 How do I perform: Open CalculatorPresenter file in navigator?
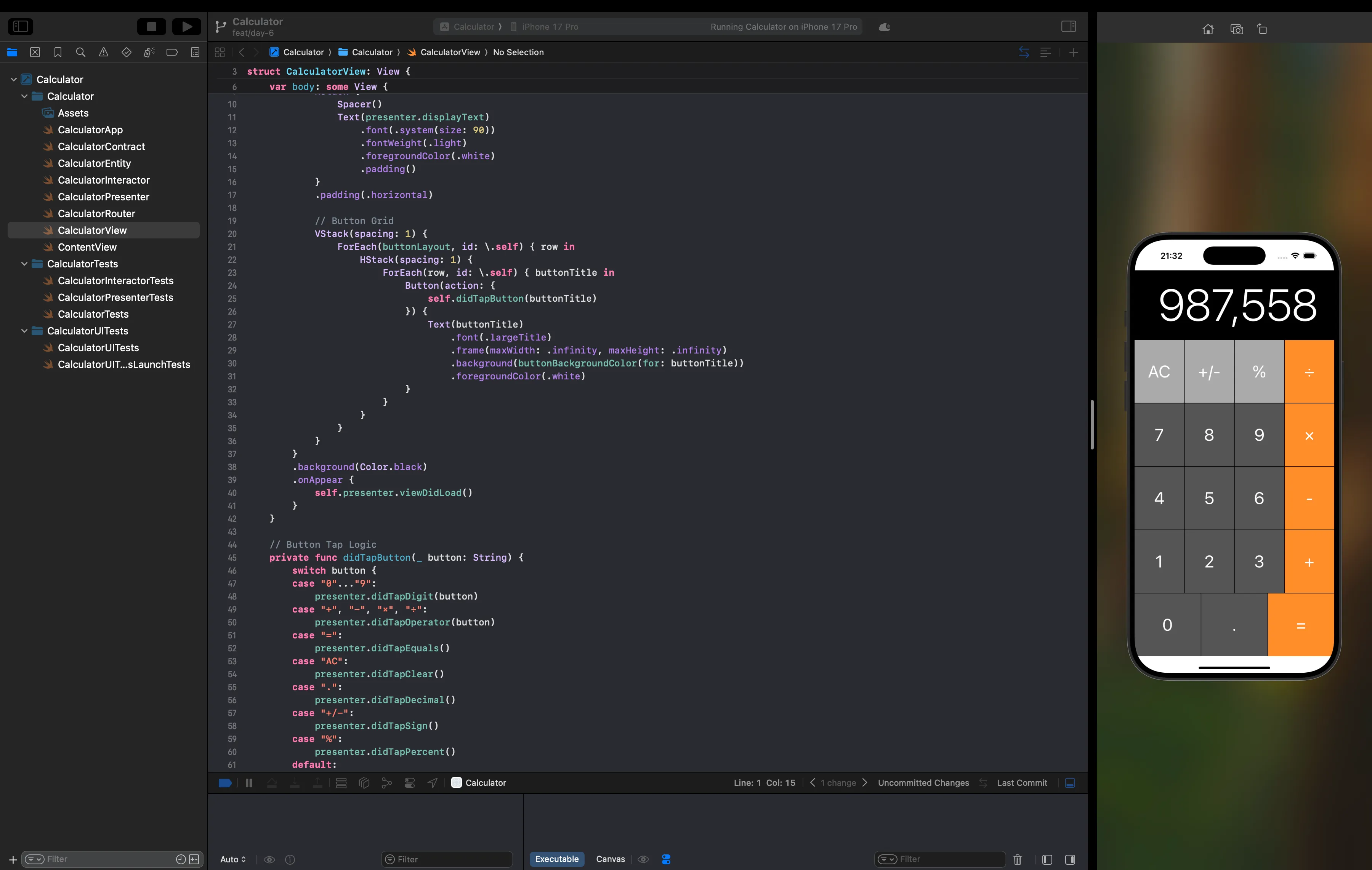tap(103, 197)
